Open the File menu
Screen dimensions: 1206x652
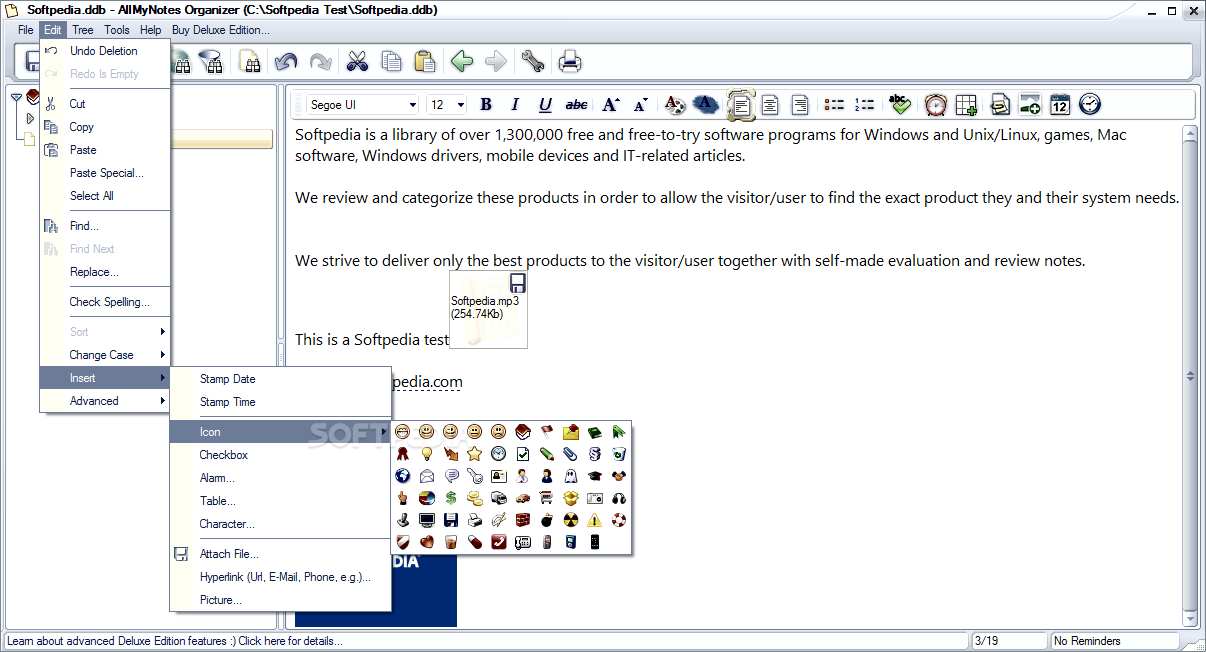click(x=26, y=30)
